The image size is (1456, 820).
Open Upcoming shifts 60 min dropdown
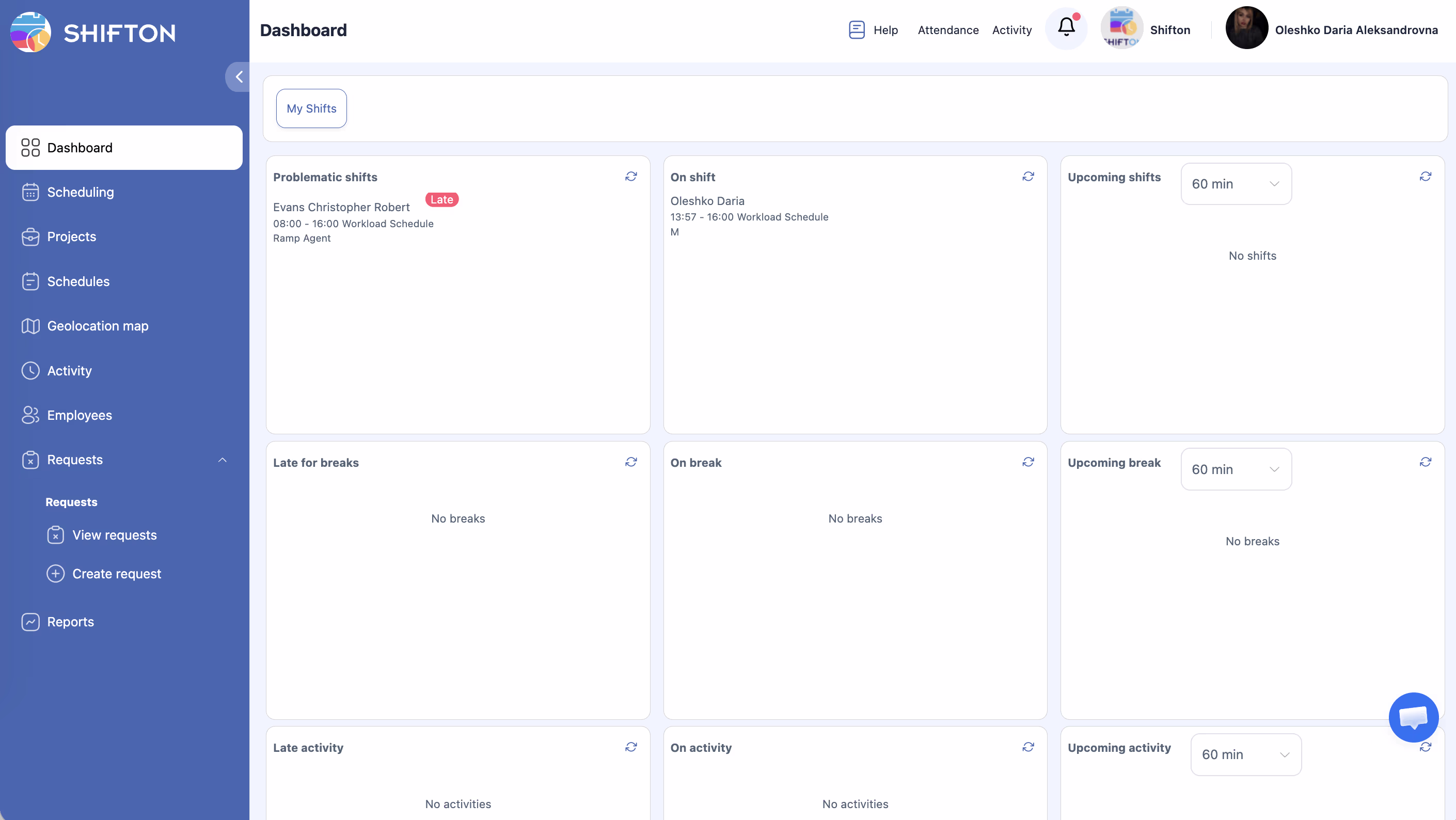coord(1236,184)
